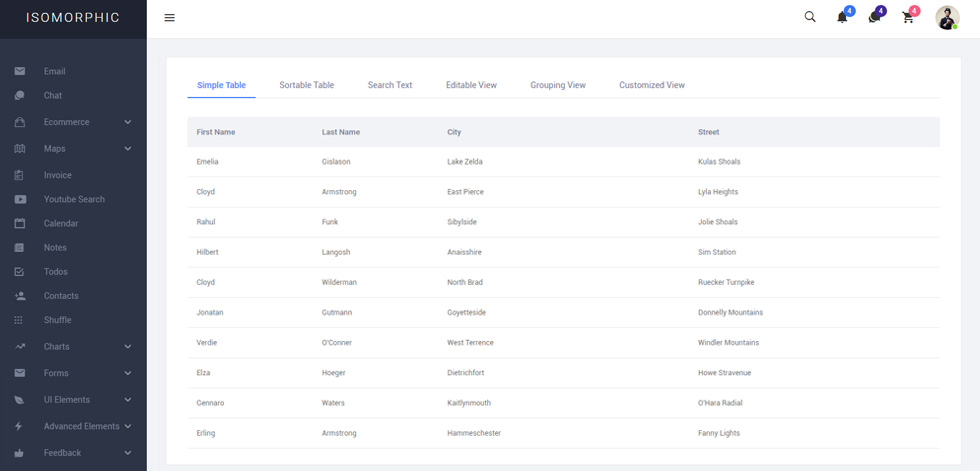Click the cell "Windler Mountains"

click(729, 343)
